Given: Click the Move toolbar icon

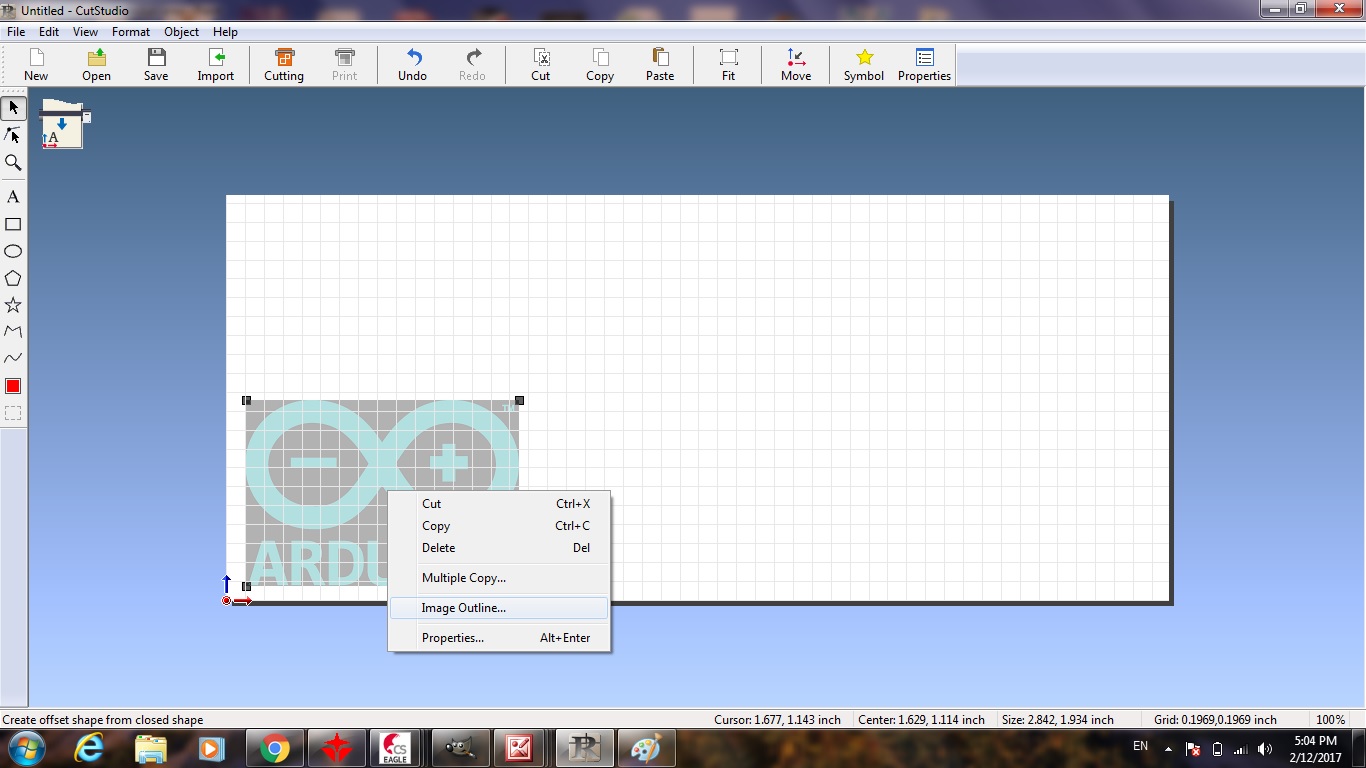Looking at the screenshot, I should coord(796,65).
